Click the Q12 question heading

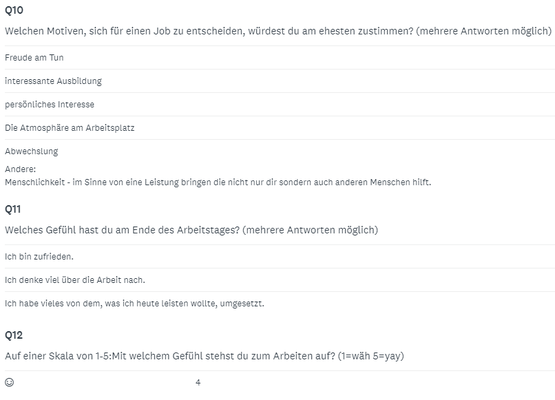click(x=14, y=335)
